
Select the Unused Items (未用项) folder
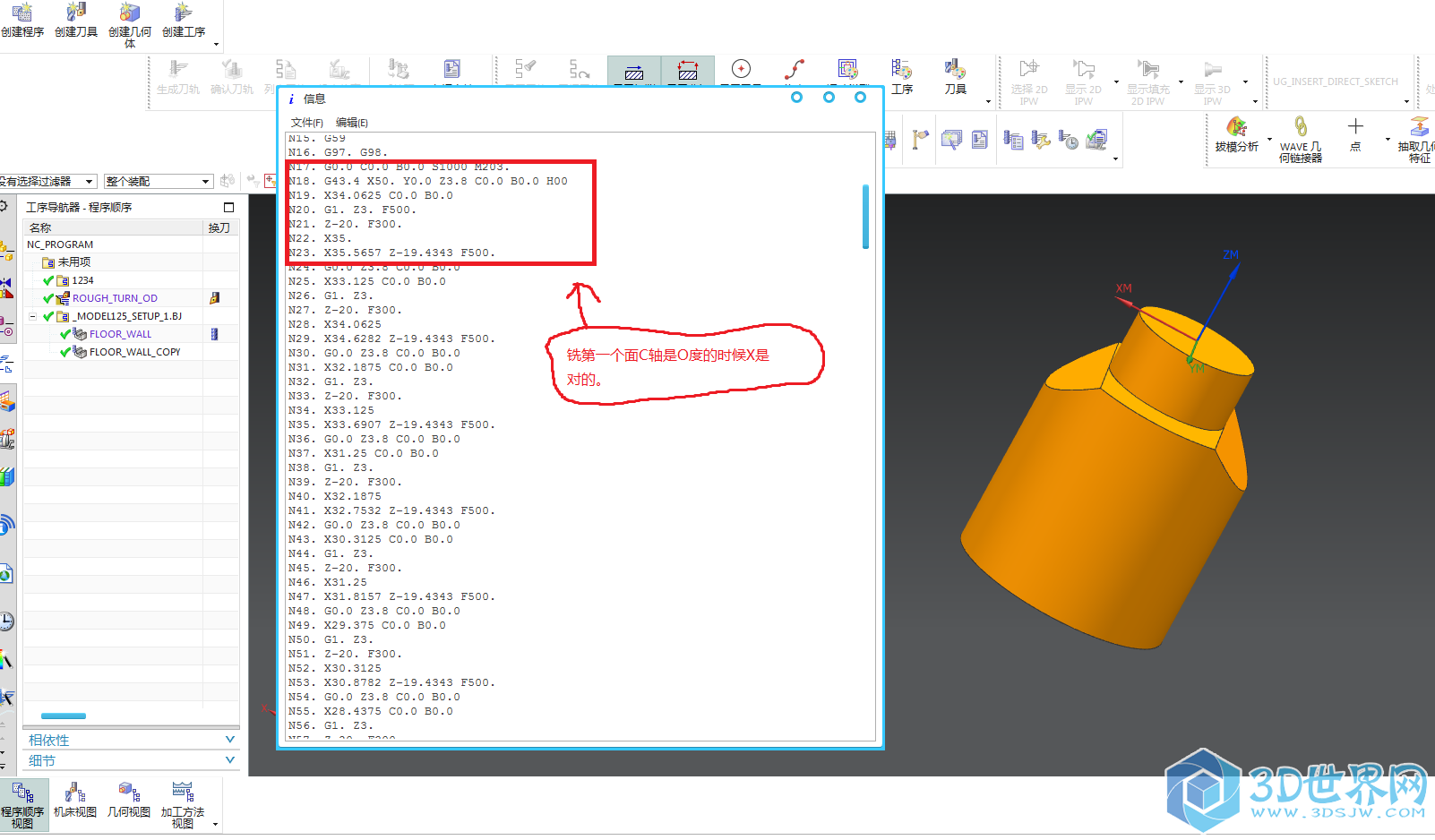[x=74, y=262]
